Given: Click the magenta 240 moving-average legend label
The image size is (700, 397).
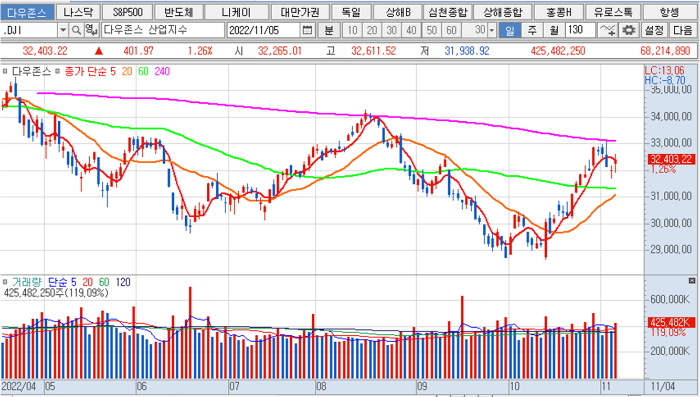Looking at the screenshot, I should [x=162, y=71].
